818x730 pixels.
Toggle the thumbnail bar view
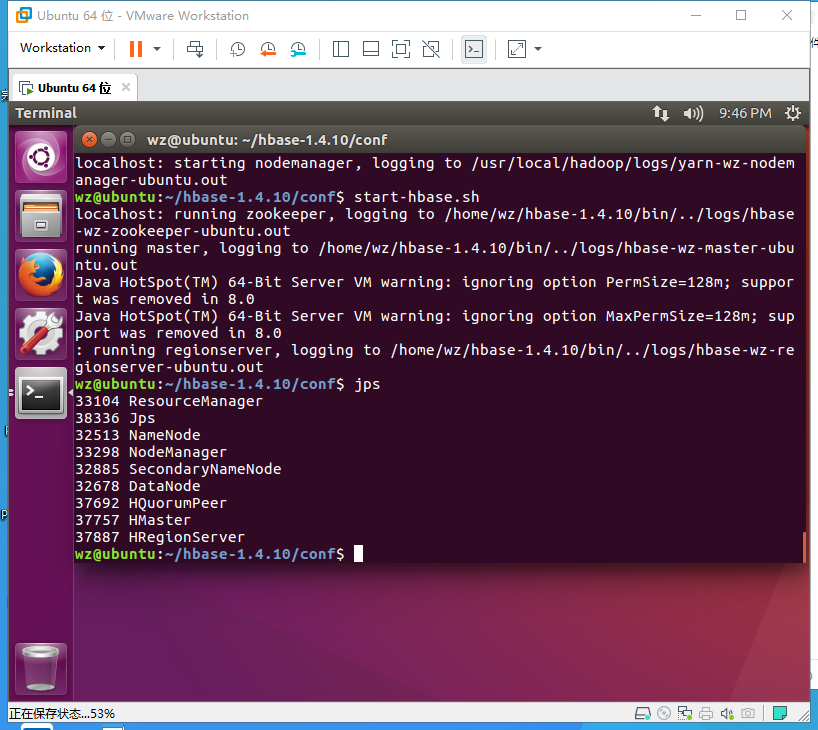(371, 49)
